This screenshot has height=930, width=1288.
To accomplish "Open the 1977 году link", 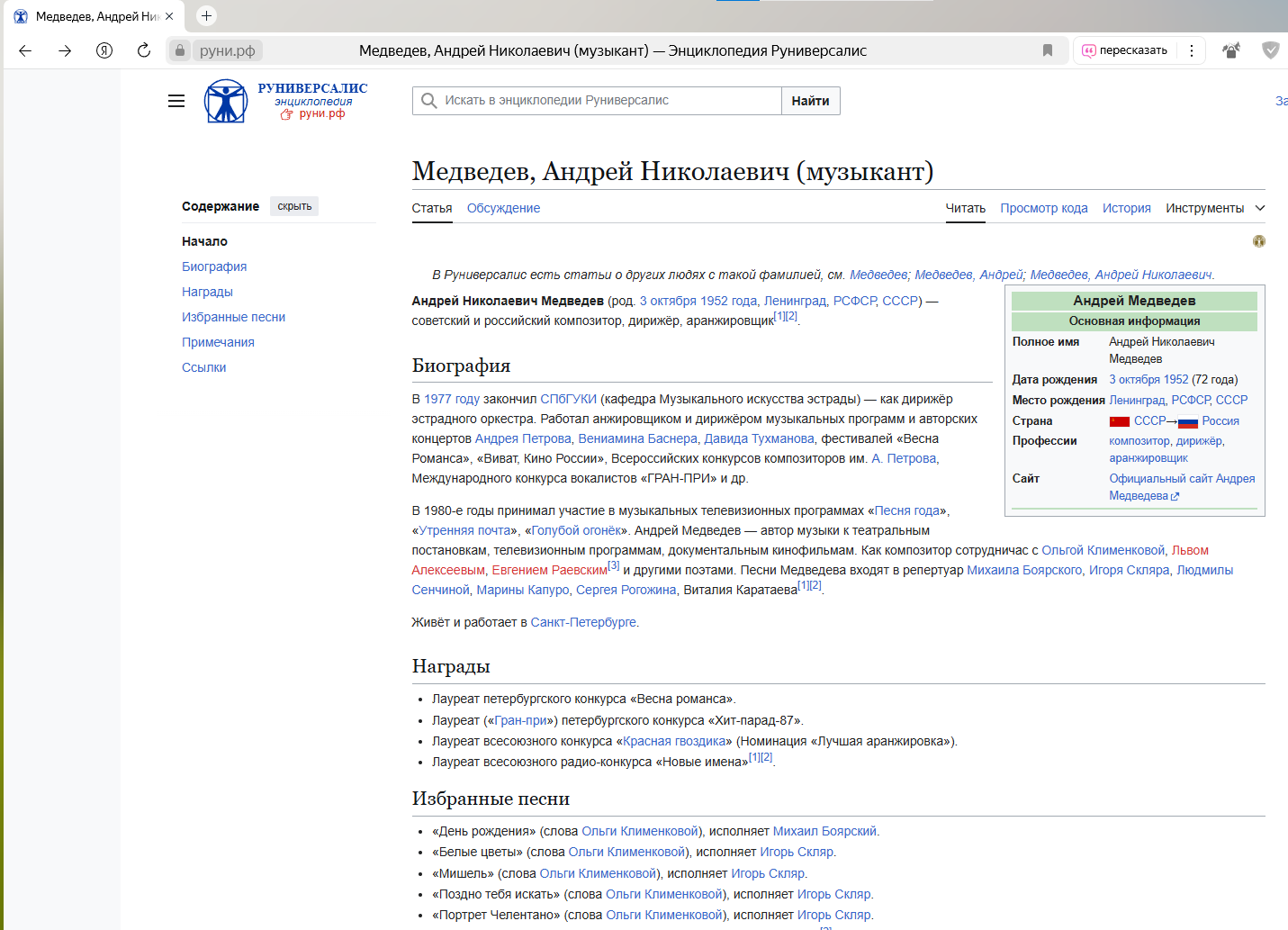I will point(452,399).
